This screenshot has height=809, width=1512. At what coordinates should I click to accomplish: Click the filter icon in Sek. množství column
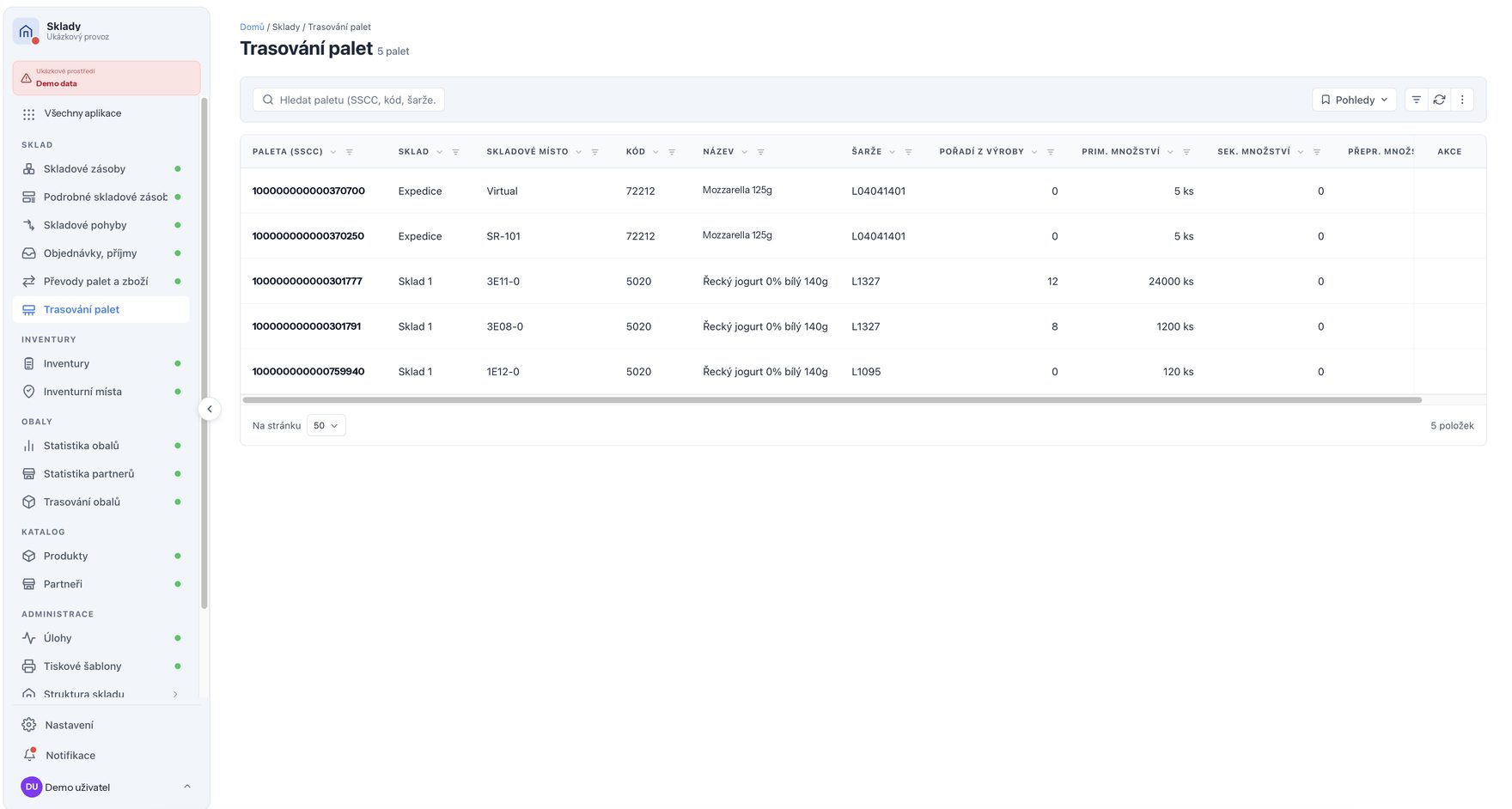1317,152
